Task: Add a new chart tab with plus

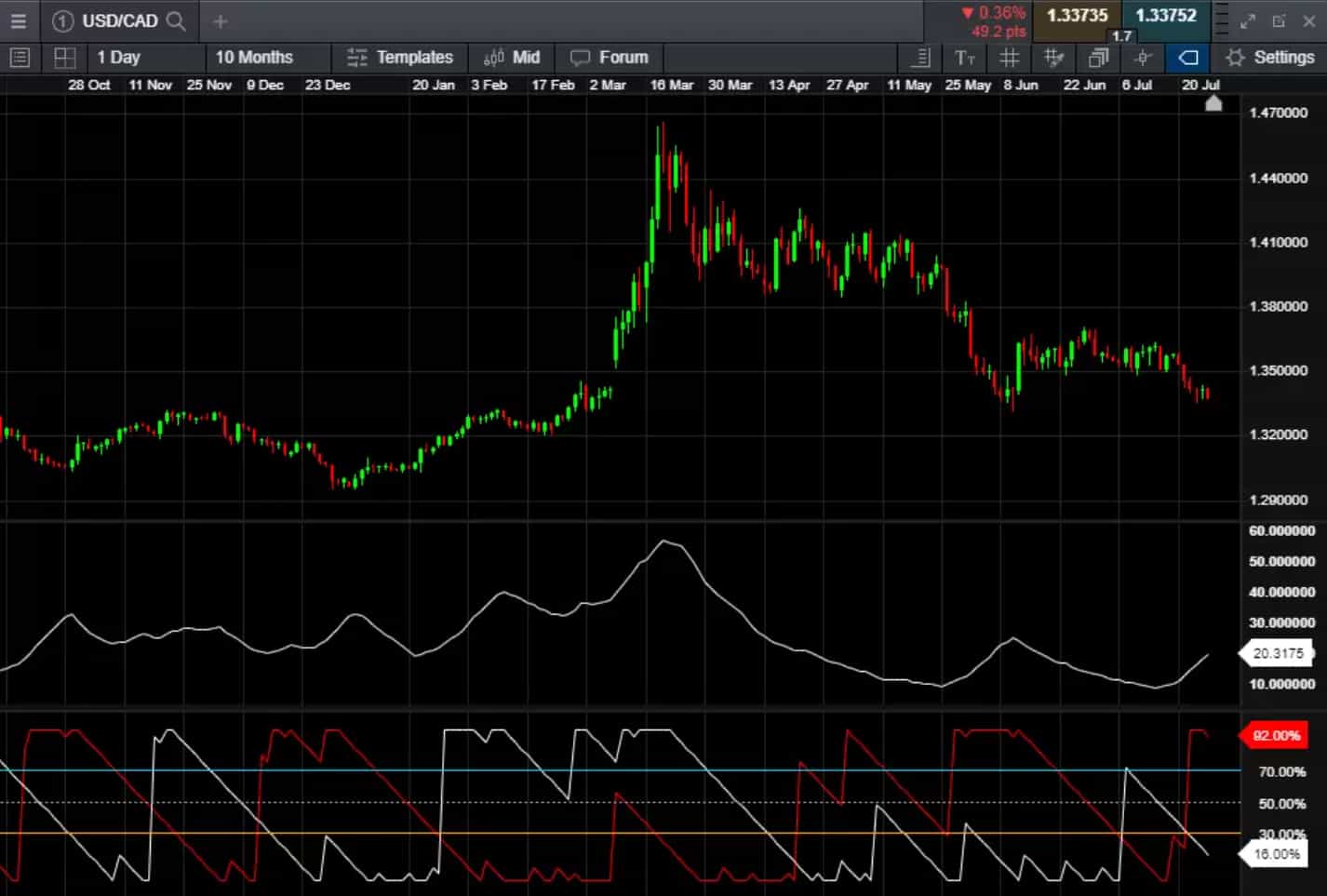Action: (x=221, y=20)
